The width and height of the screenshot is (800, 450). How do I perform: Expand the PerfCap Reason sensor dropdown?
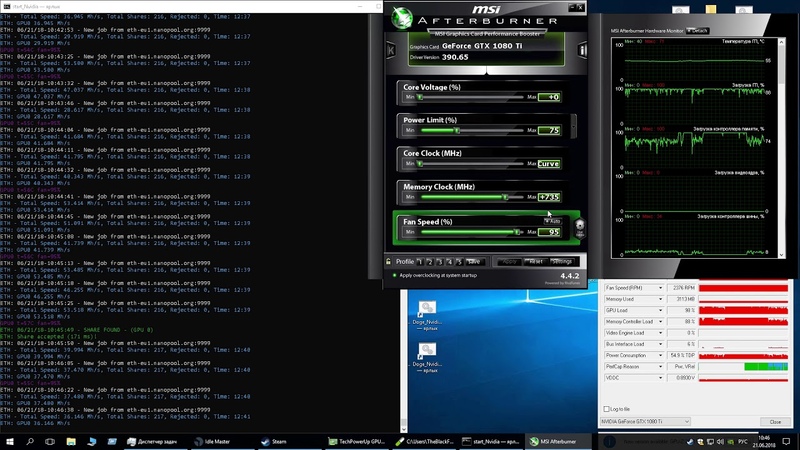[x=660, y=366]
